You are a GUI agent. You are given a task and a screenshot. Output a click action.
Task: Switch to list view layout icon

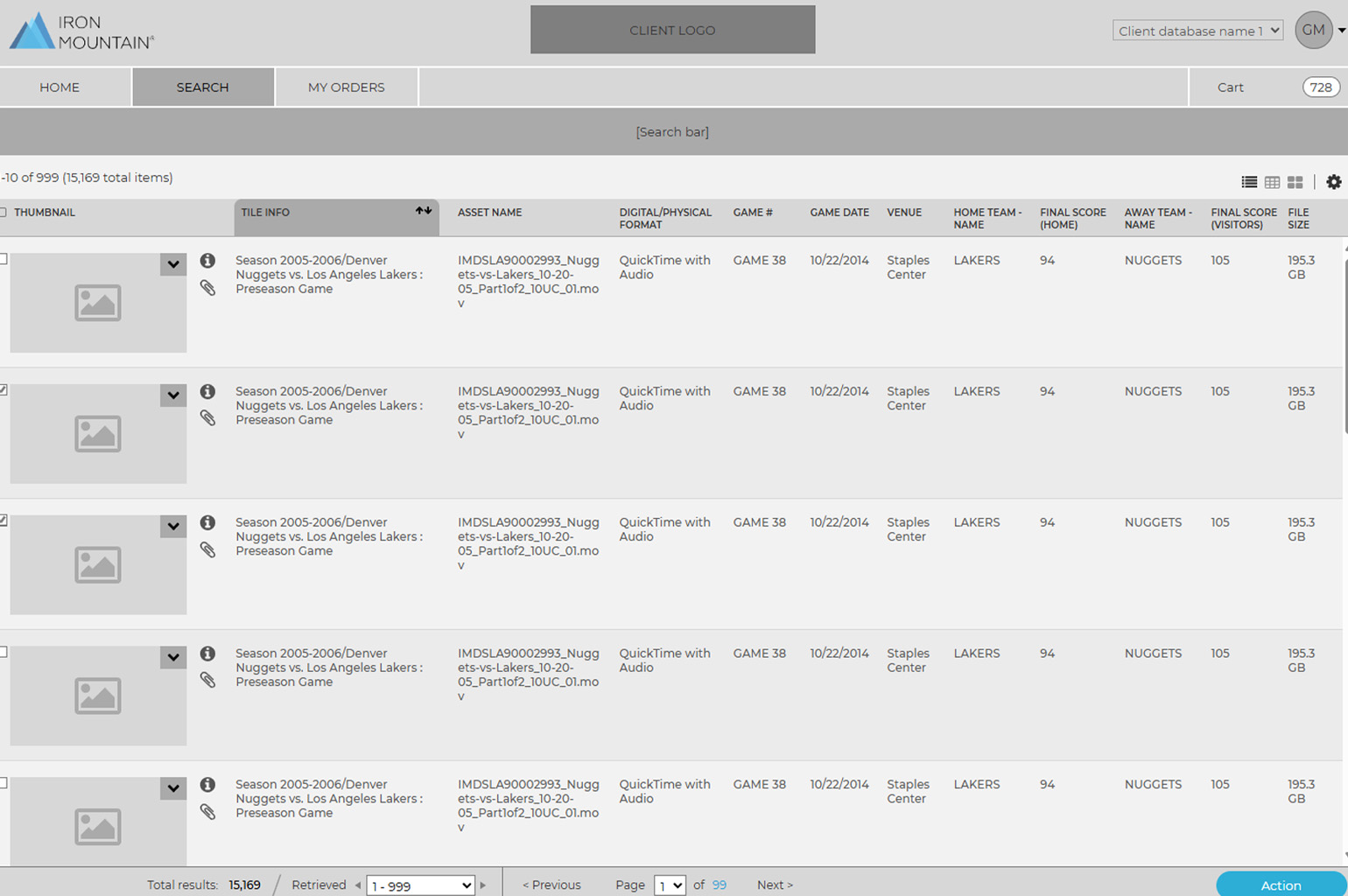1249,182
